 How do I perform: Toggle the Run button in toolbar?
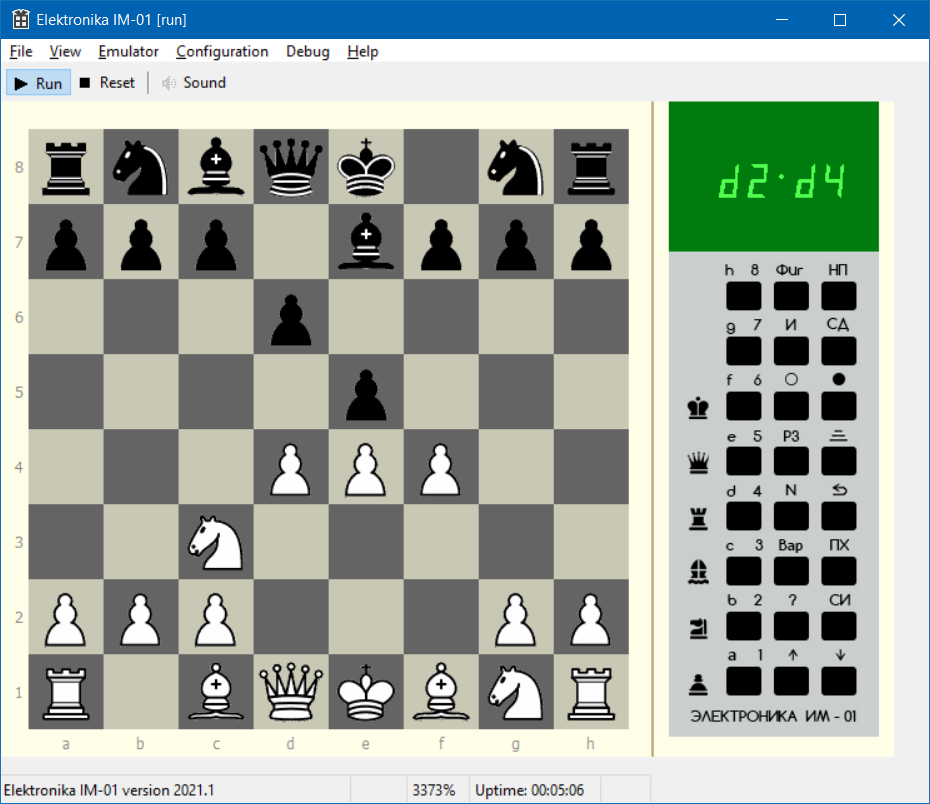pyautogui.click(x=39, y=83)
